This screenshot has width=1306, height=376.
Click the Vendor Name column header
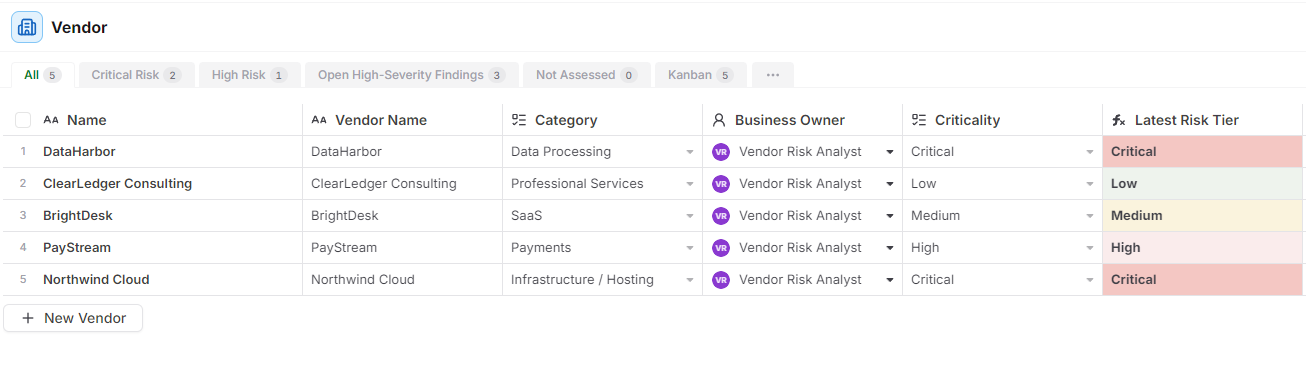(x=403, y=120)
